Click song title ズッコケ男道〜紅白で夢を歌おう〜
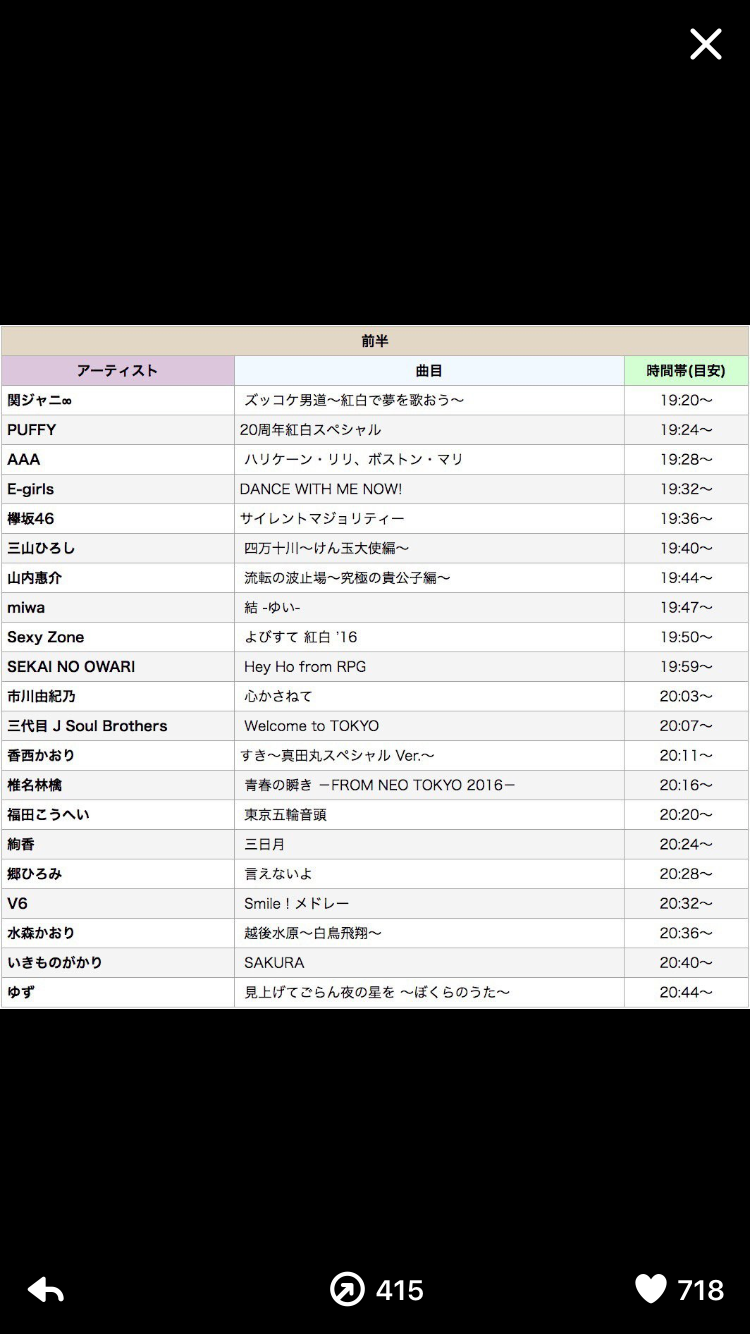750x1334 pixels. tap(354, 400)
